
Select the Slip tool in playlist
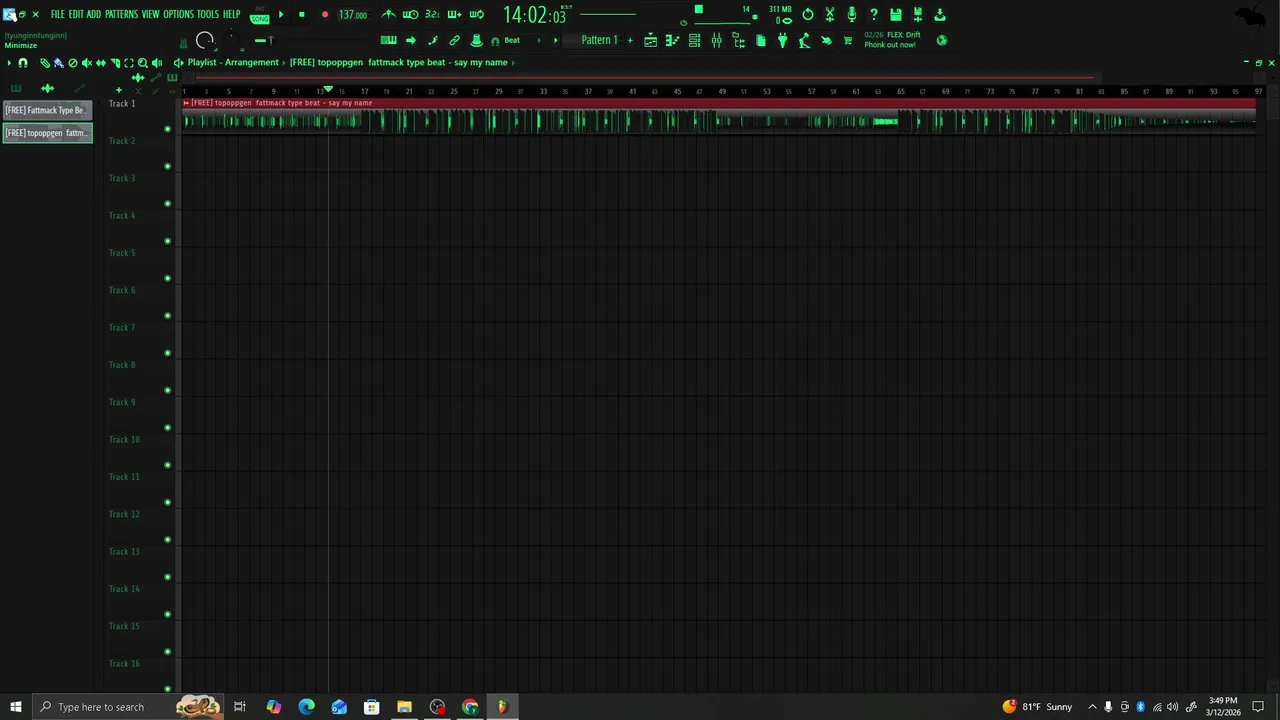click(101, 63)
